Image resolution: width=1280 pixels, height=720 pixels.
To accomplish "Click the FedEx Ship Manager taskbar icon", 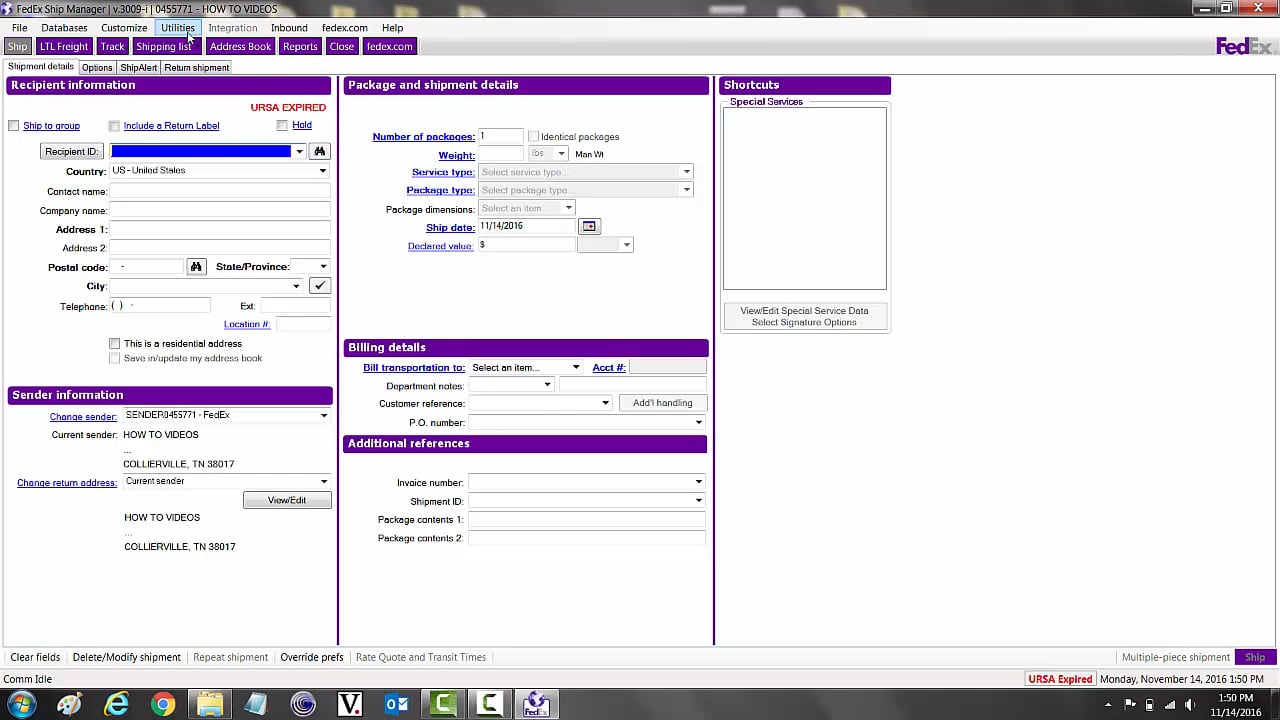I will click(536, 705).
